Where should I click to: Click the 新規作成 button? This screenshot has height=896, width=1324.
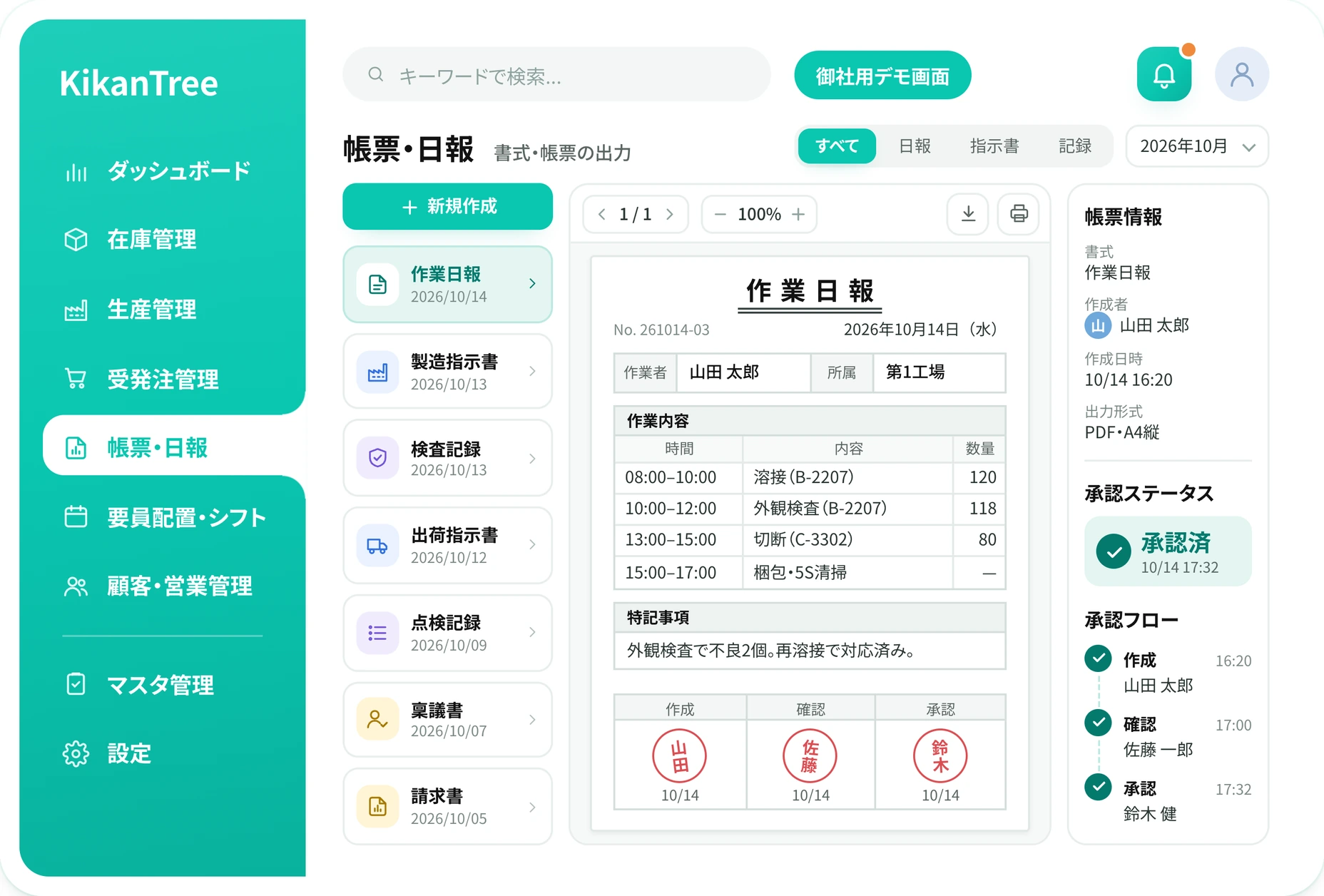click(x=447, y=207)
